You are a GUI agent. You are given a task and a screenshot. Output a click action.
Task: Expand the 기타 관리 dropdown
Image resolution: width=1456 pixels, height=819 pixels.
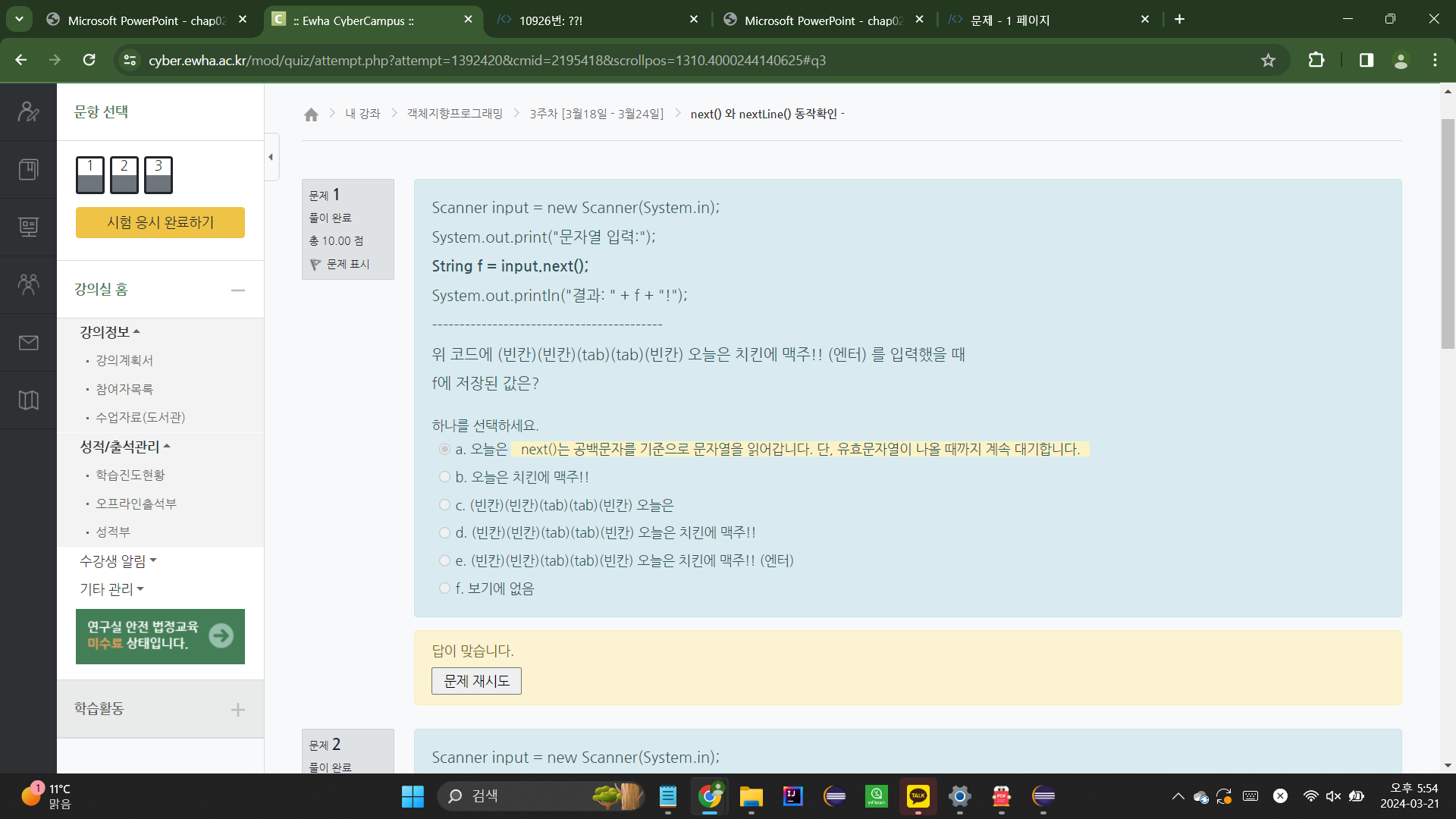click(x=111, y=589)
